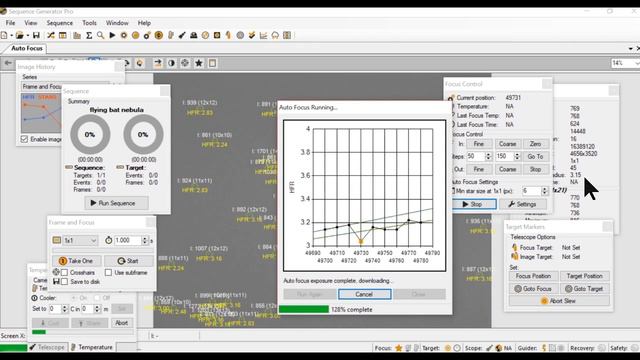This screenshot has height=360, width=640.
Task: Click the Guider icon in status bar
Action: click(x=544, y=348)
